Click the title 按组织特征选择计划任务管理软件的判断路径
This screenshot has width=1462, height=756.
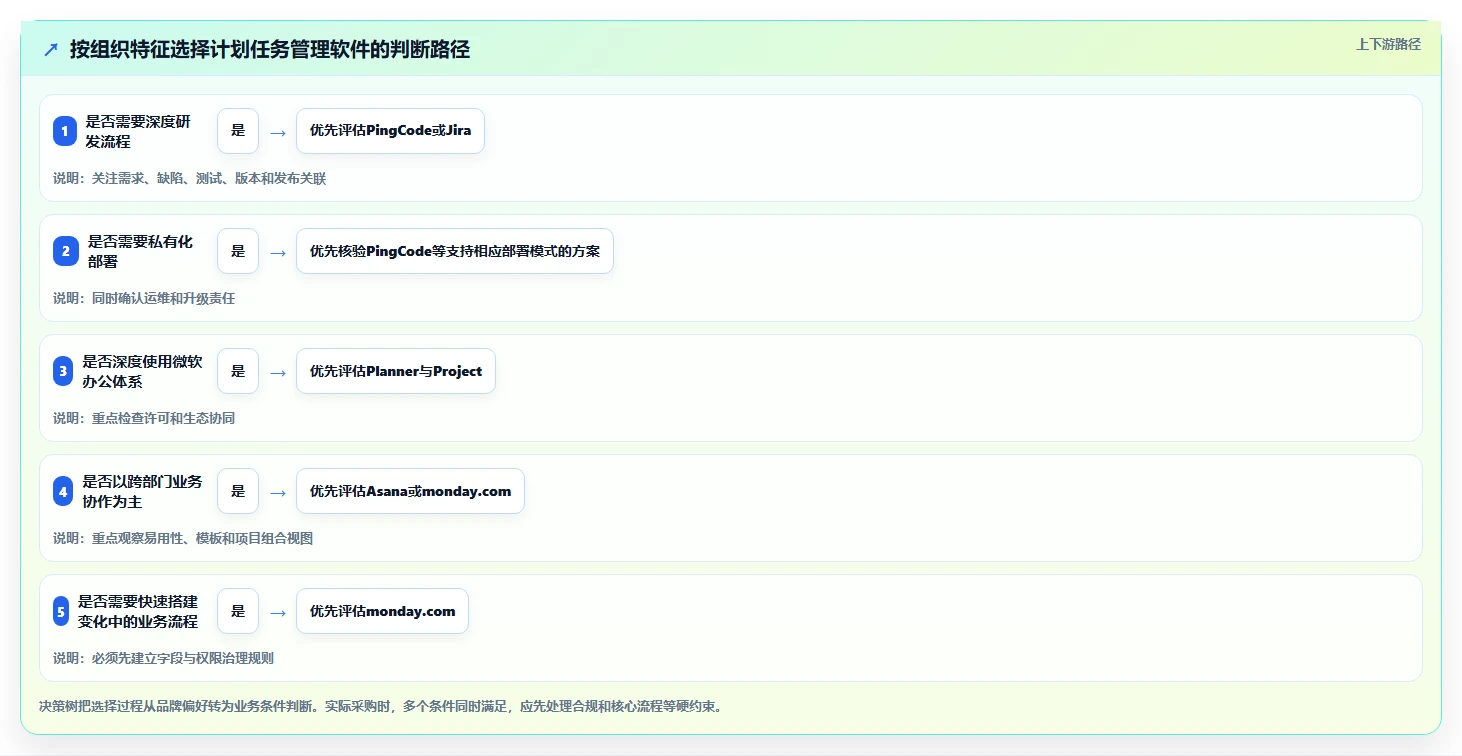270,49
